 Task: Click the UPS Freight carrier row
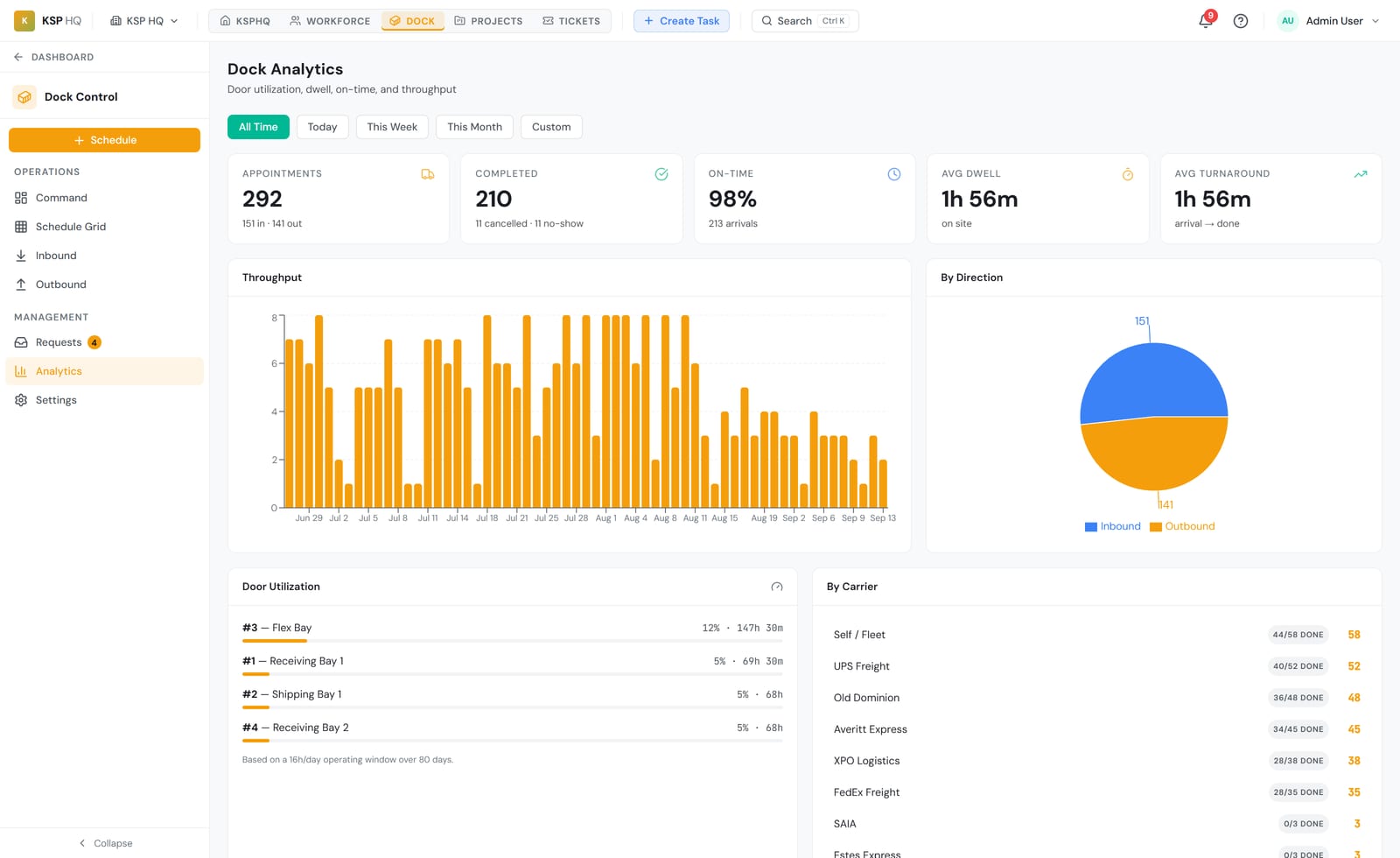click(x=1097, y=666)
